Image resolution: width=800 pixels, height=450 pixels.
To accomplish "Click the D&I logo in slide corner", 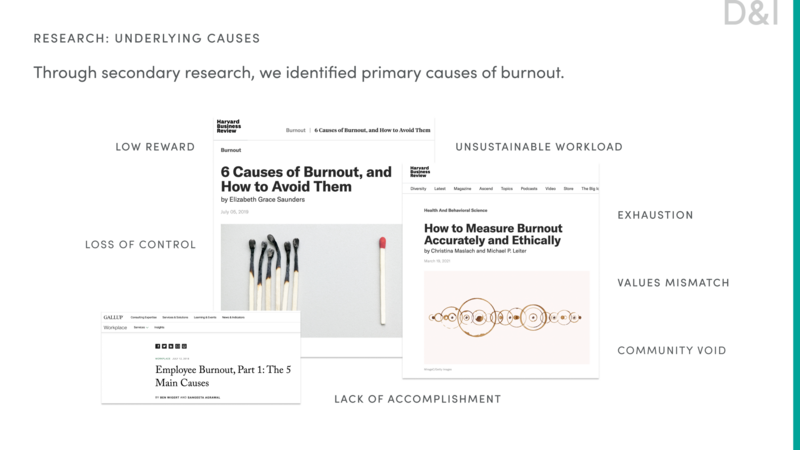I will (x=751, y=13).
